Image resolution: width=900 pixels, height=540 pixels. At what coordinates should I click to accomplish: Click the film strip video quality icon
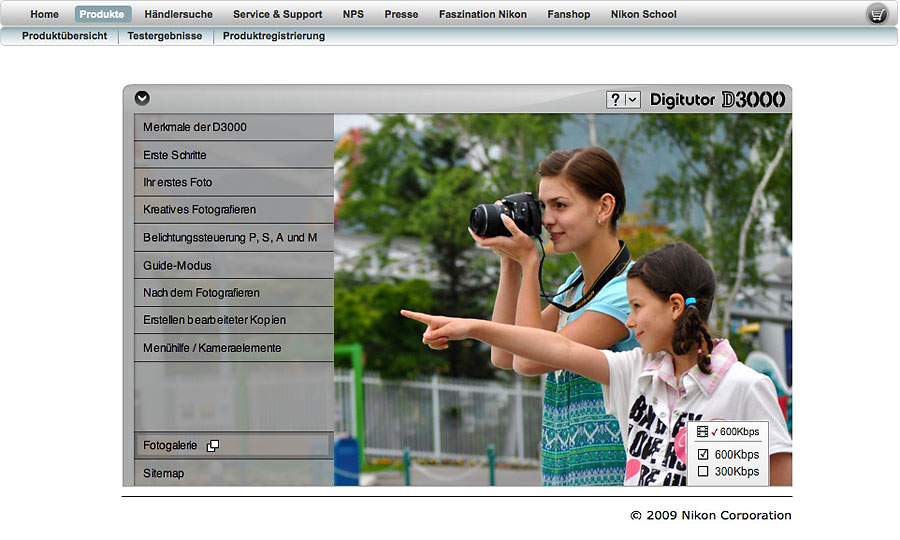(702, 432)
